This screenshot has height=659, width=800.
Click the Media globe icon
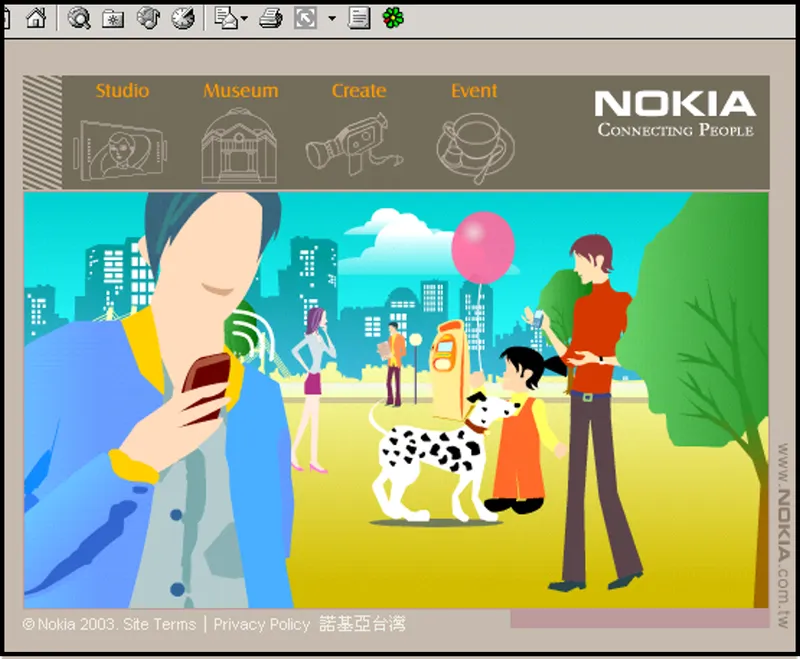click(x=148, y=18)
